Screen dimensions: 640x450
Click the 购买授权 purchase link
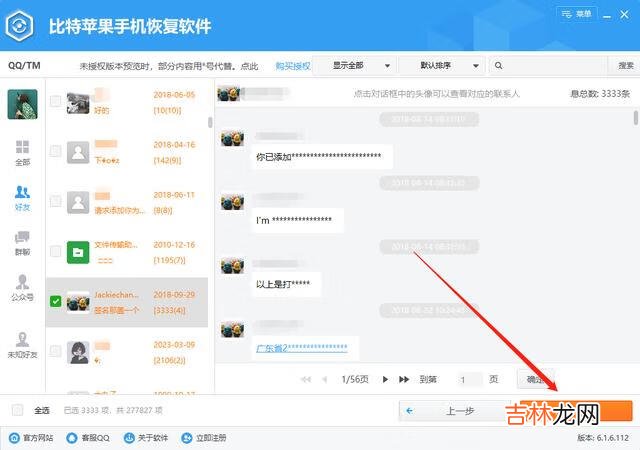pyautogui.click(x=293, y=66)
